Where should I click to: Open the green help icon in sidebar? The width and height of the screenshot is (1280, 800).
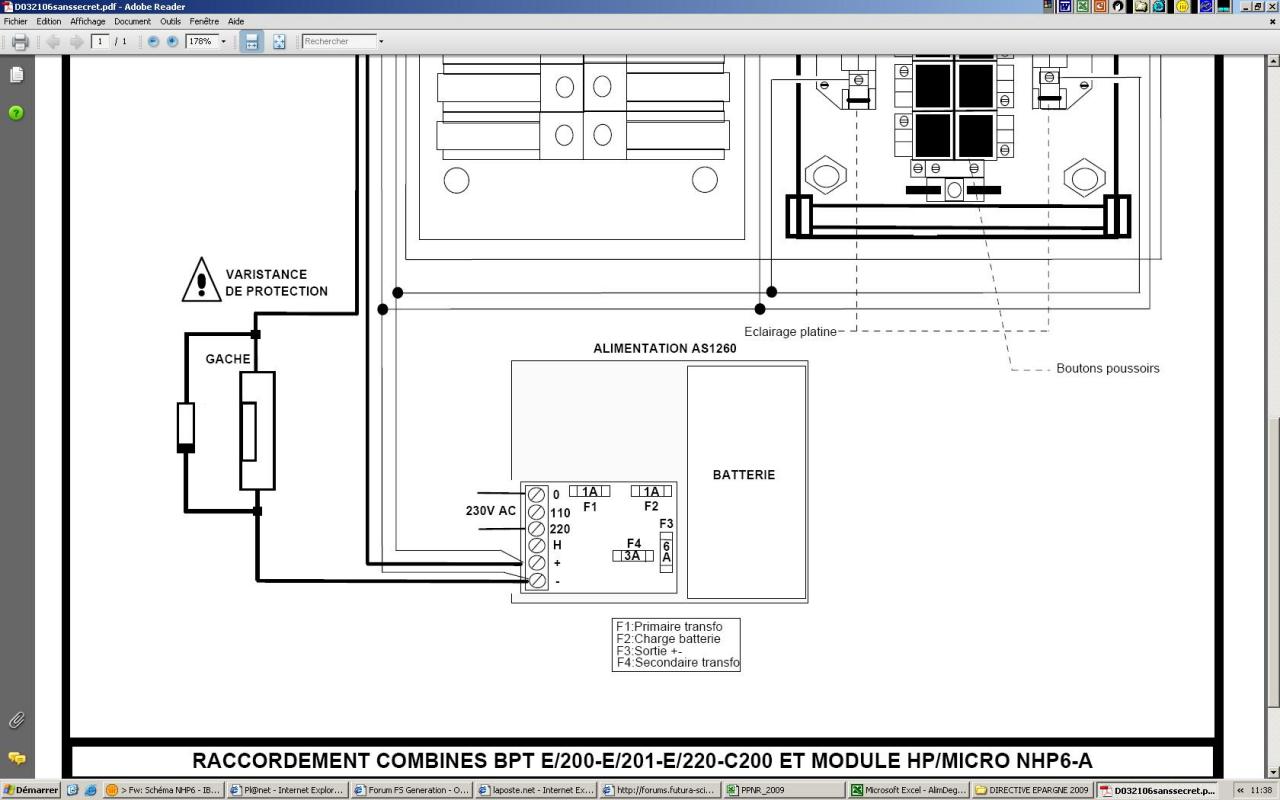[16, 113]
